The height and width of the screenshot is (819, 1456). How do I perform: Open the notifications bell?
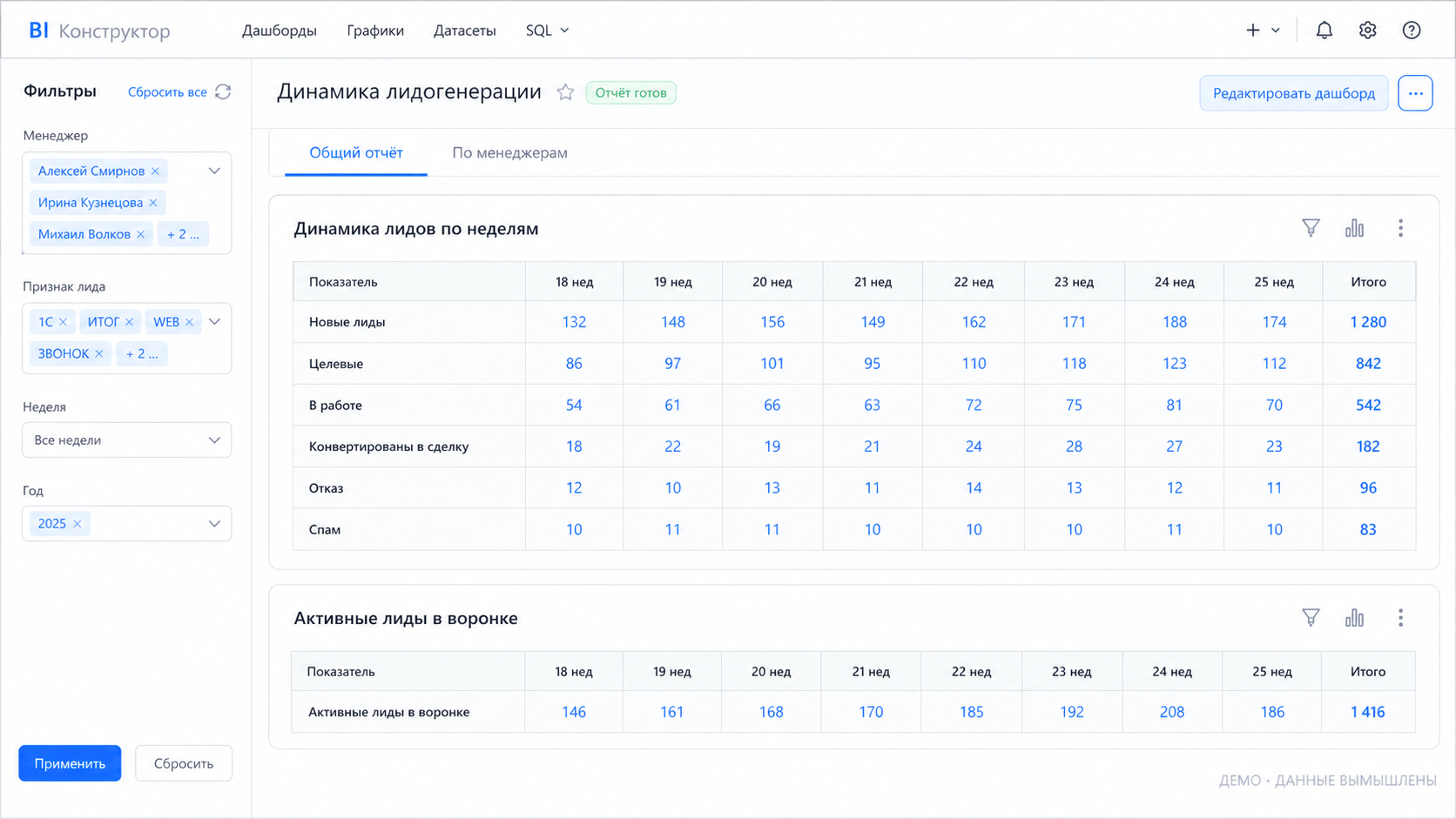pyautogui.click(x=1324, y=30)
